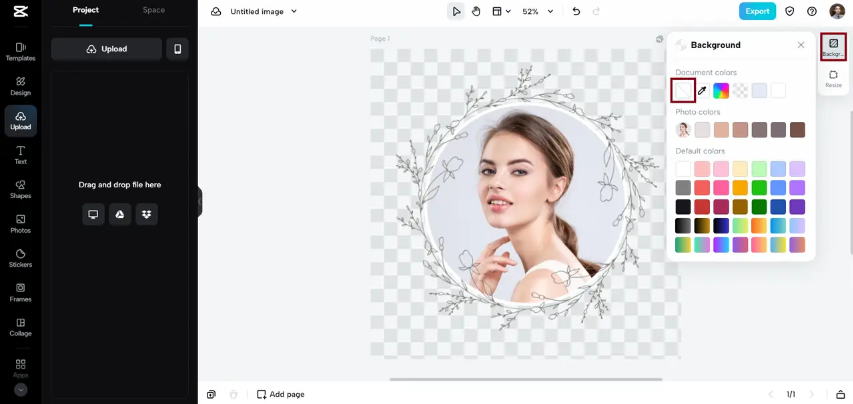This screenshot has width=853, height=404.
Task: Click the photo thumbnail in Photo colors
Action: [x=683, y=130]
